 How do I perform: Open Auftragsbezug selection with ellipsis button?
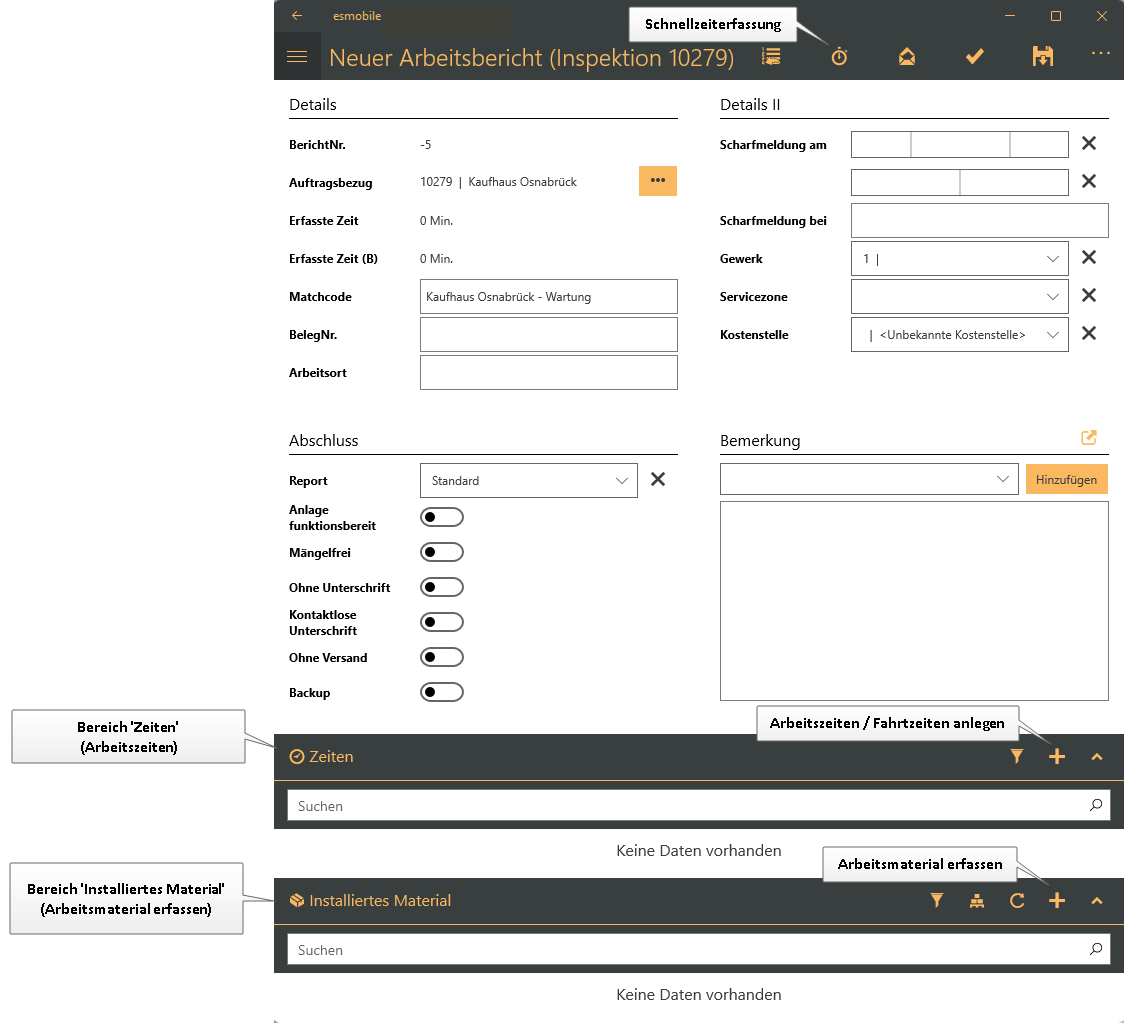tap(657, 181)
